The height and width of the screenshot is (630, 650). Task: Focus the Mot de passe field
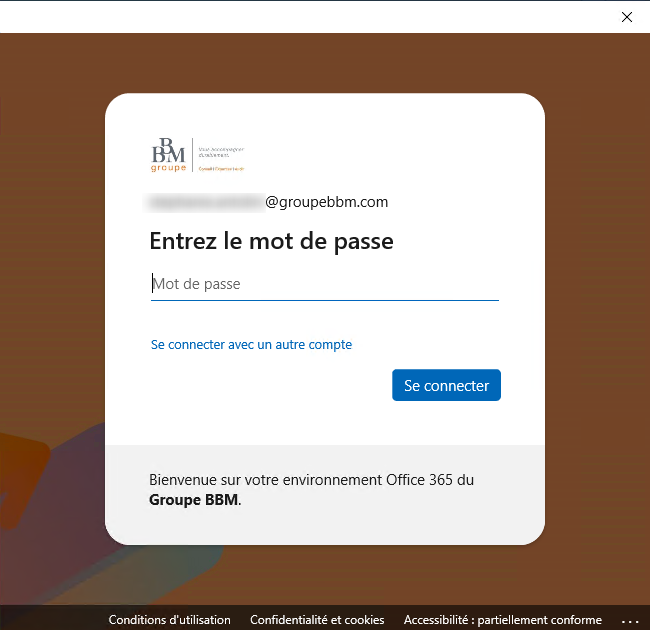[324, 284]
